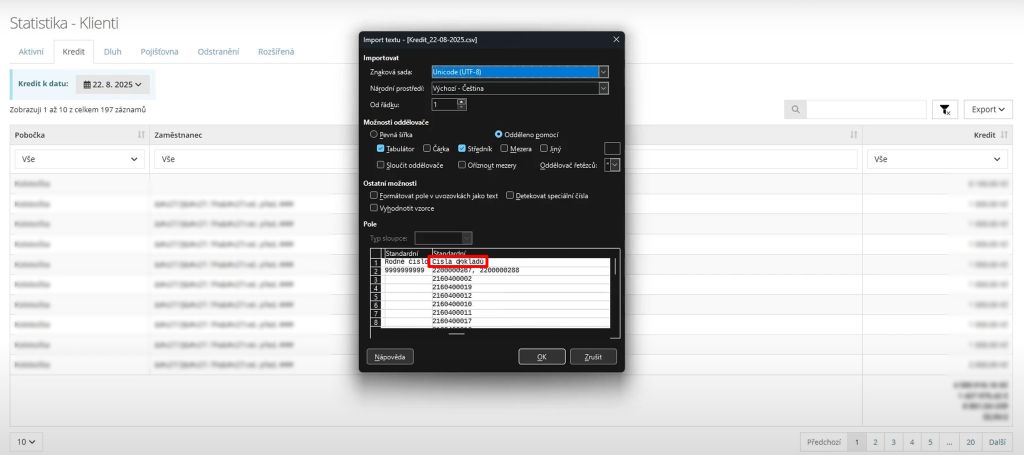1024x455 pixels.
Task: Click the Čísla dokladů preview cell
Action: 458,262
